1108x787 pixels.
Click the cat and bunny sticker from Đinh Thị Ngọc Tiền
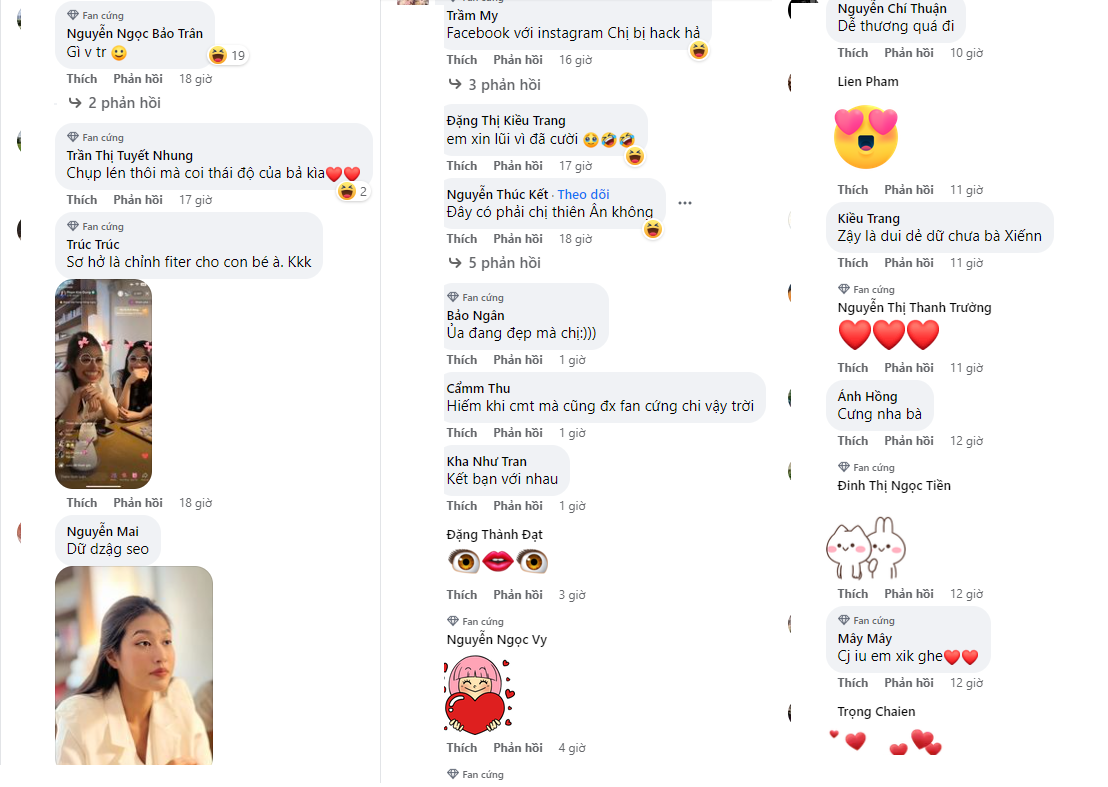[x=866, y=548]
